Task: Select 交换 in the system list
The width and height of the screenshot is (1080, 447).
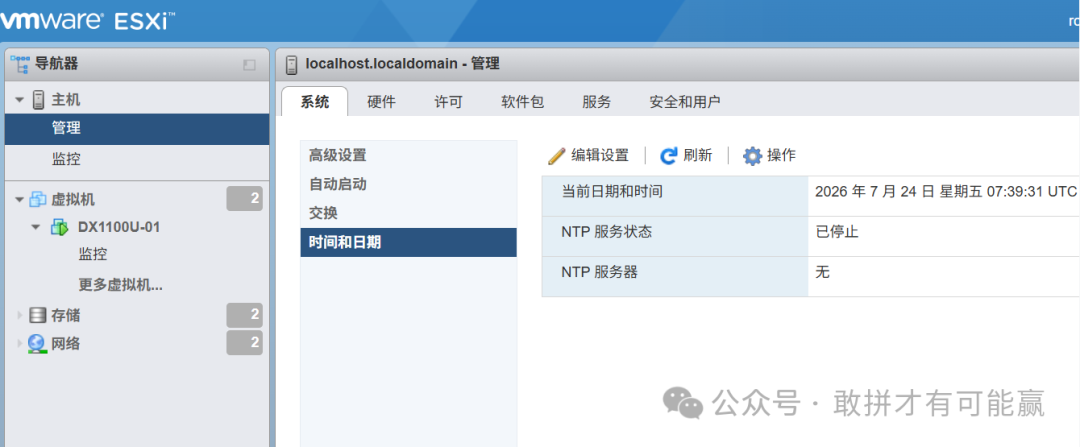Action: 408,214
